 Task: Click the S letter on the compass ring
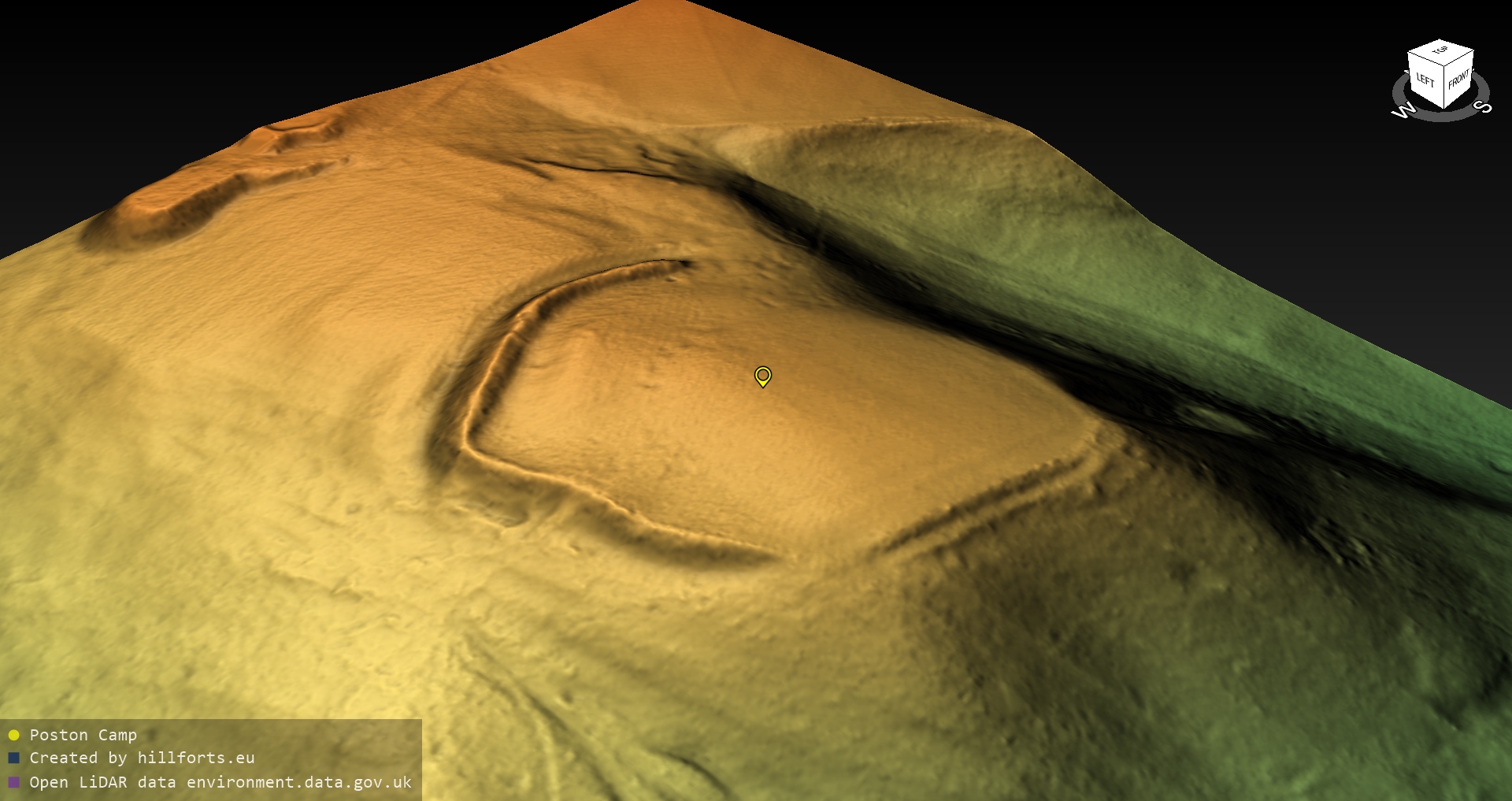1484,107
